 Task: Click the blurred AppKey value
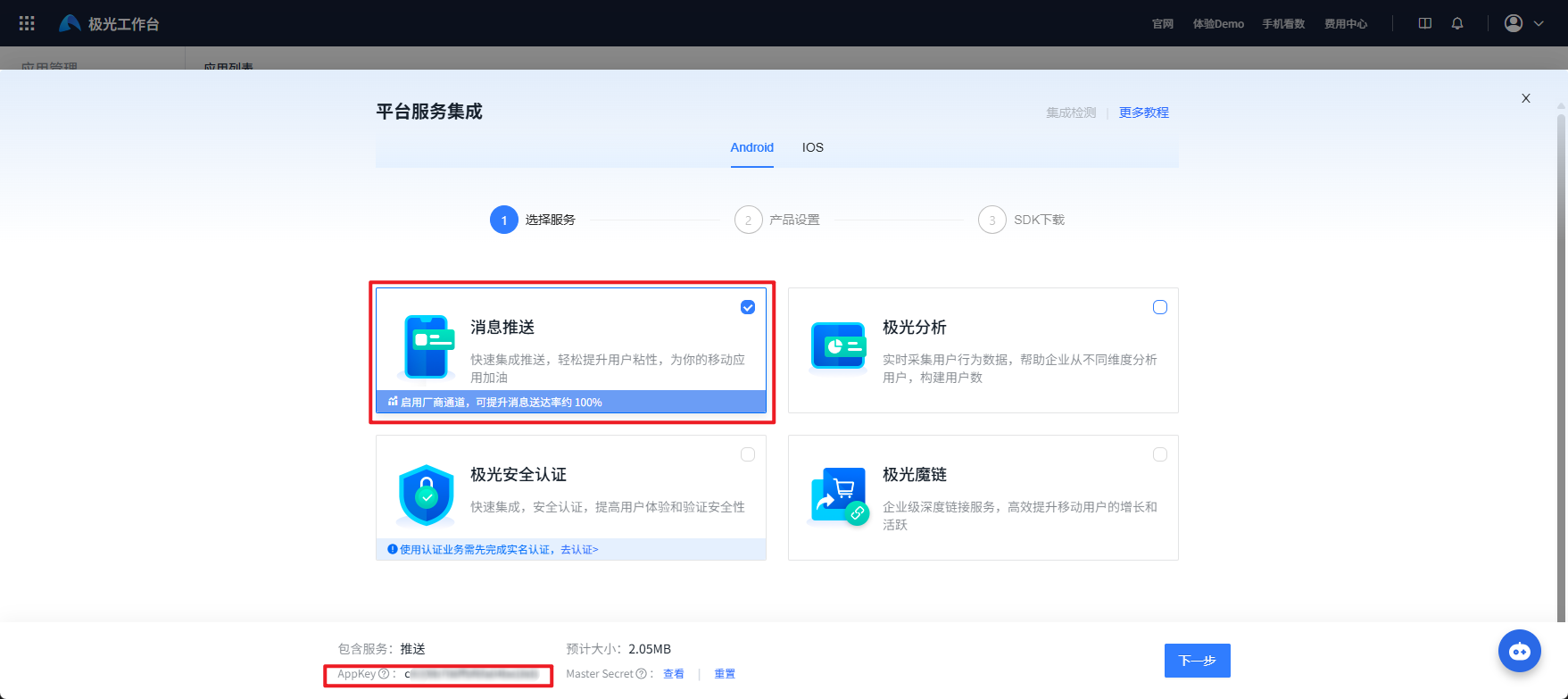tap(471, 674)
